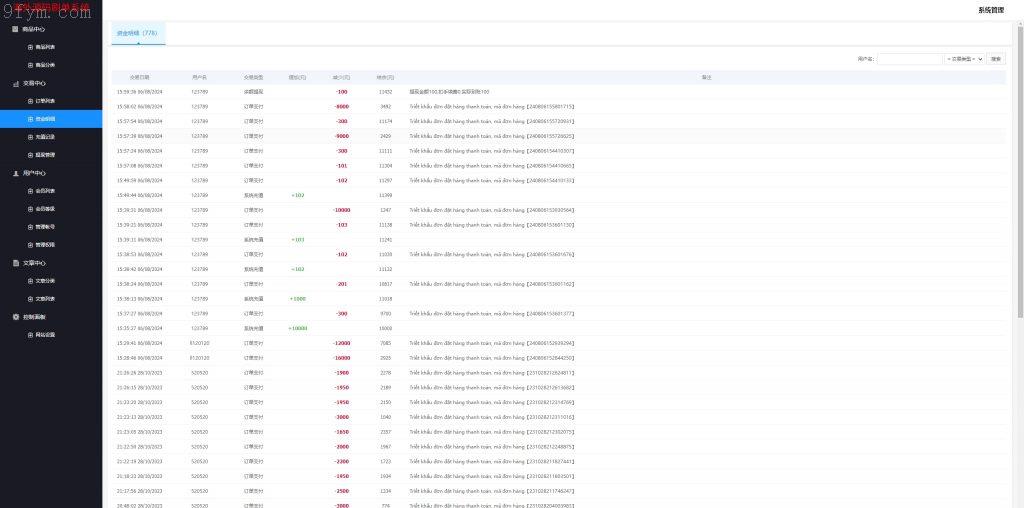Open 商品分类 in the sidebar
Screen dimensions: 1024x508
[x=45, y=65]
